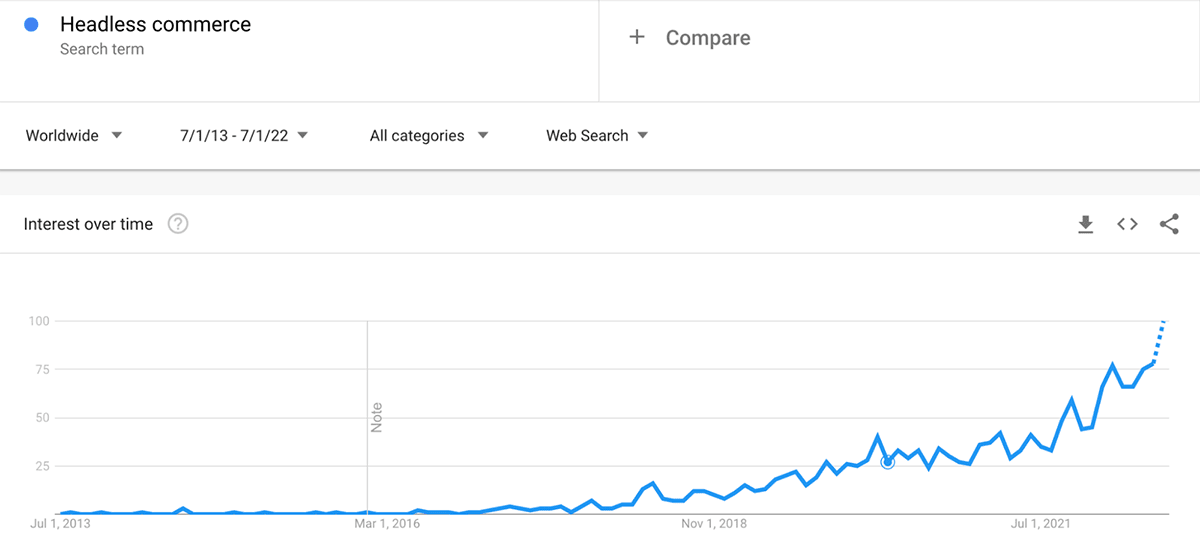This screenshot has width=1200, height=555.
Task: Click the Nov 1, 2018 axis label
Action: [714, 522]
